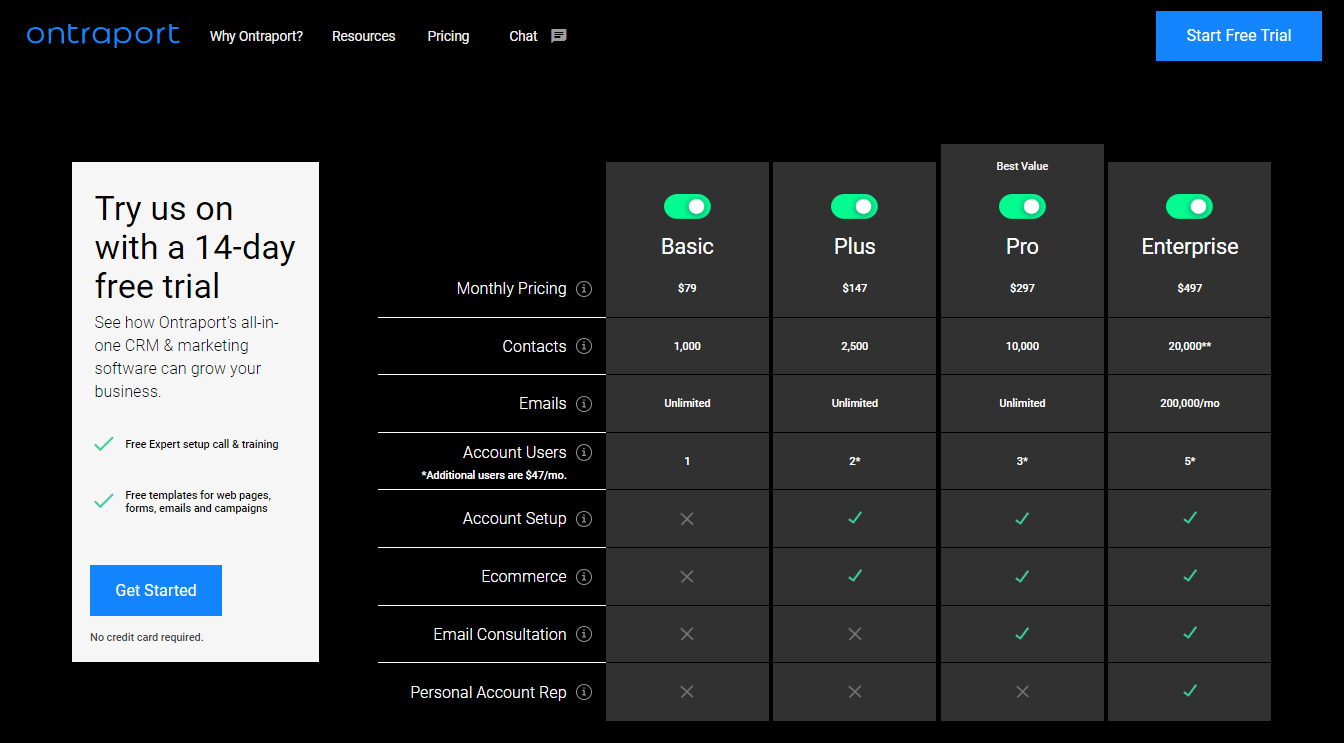The image size is (1344, 743).
Task: Click the additional users $47/mo note
Action: tap(494, 475)
